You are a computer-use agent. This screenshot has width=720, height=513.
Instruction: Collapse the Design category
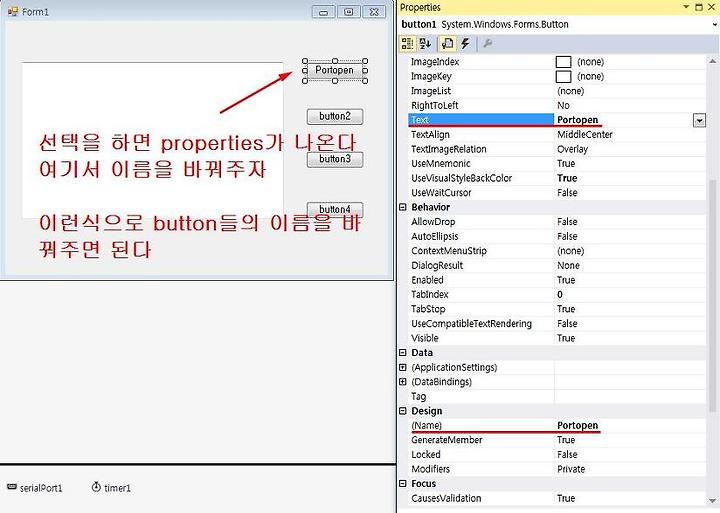point(403,411)
